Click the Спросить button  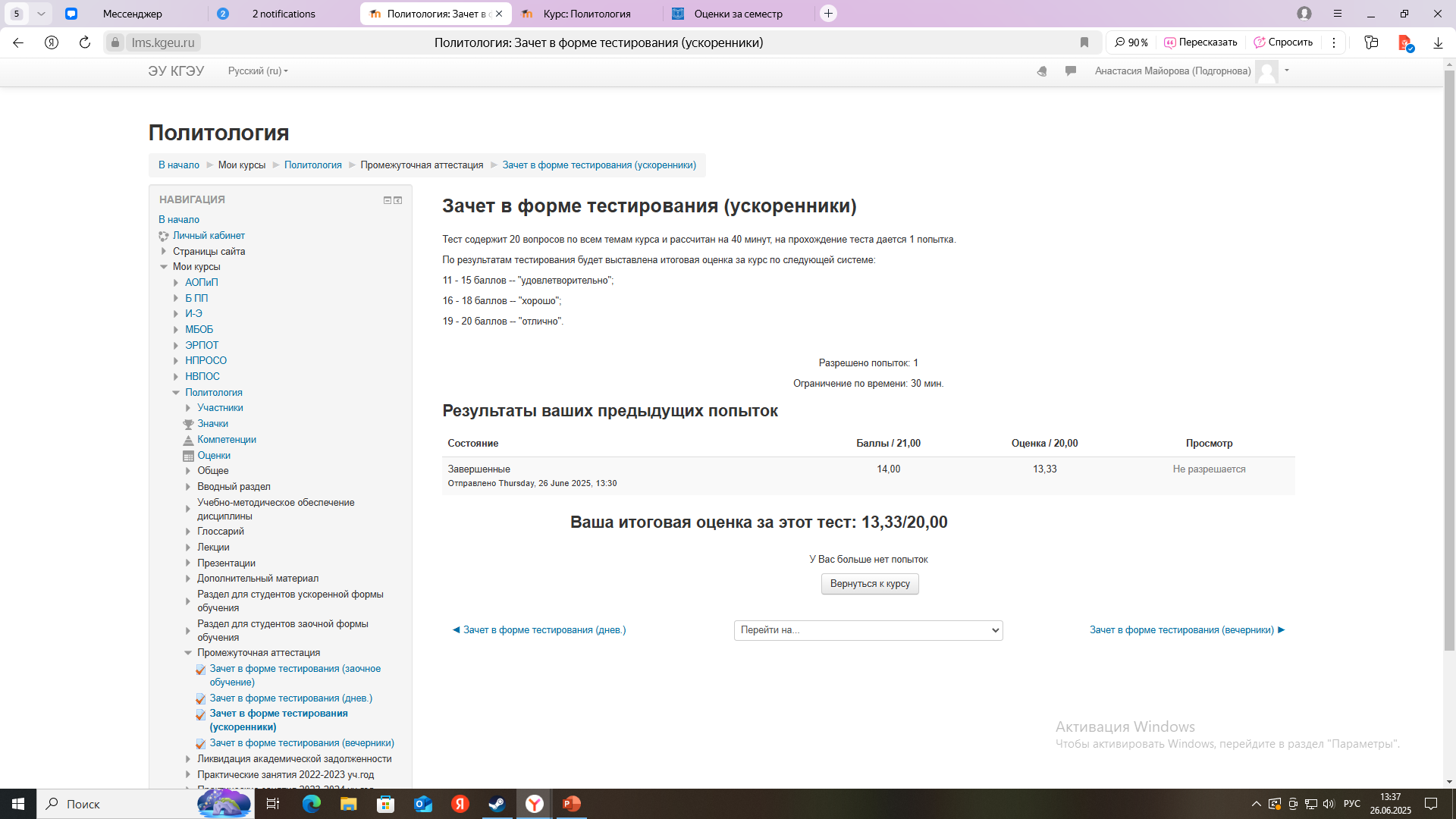click(x=1283, y=42)
